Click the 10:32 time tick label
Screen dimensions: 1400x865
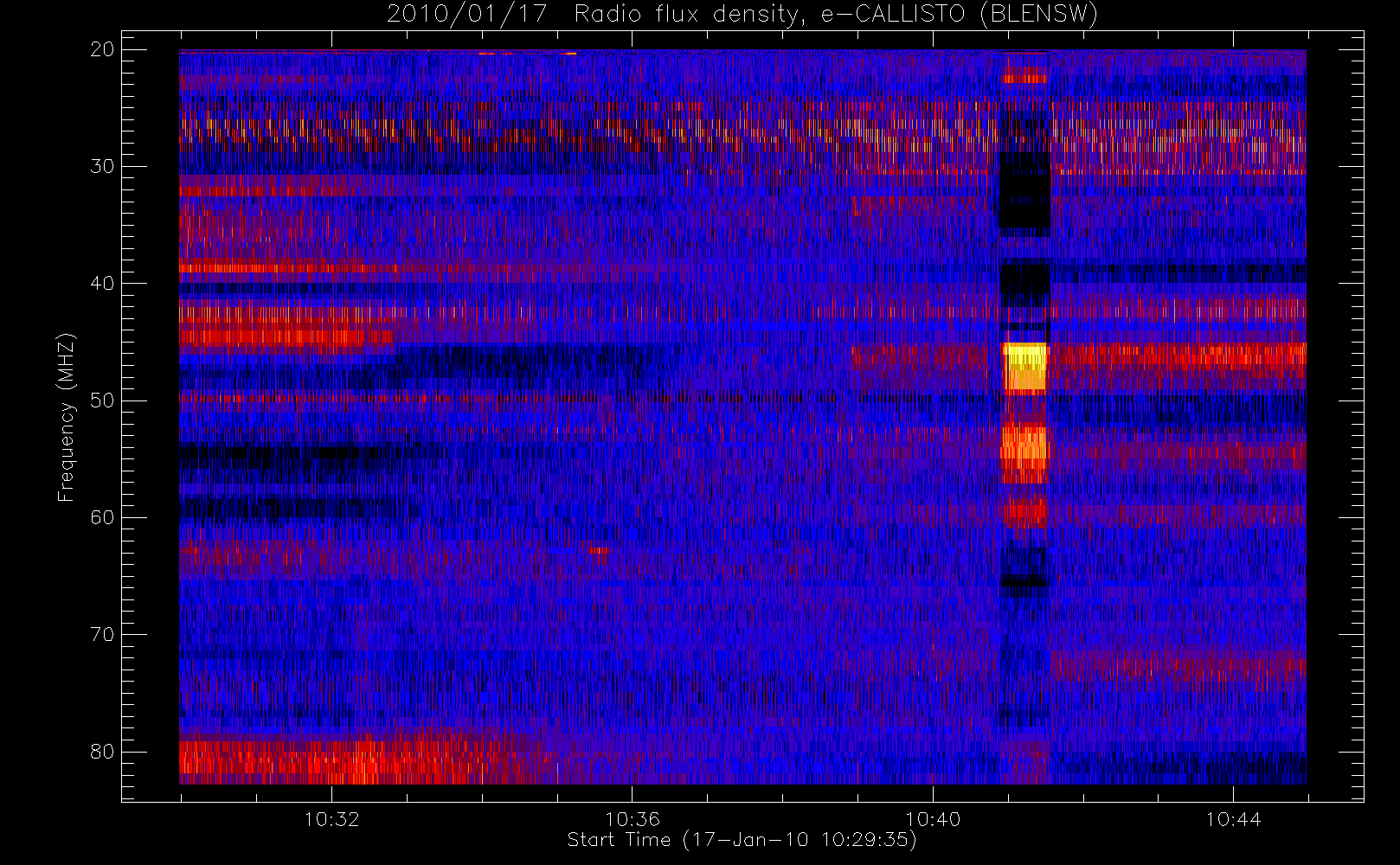click(x=331, y=819)
